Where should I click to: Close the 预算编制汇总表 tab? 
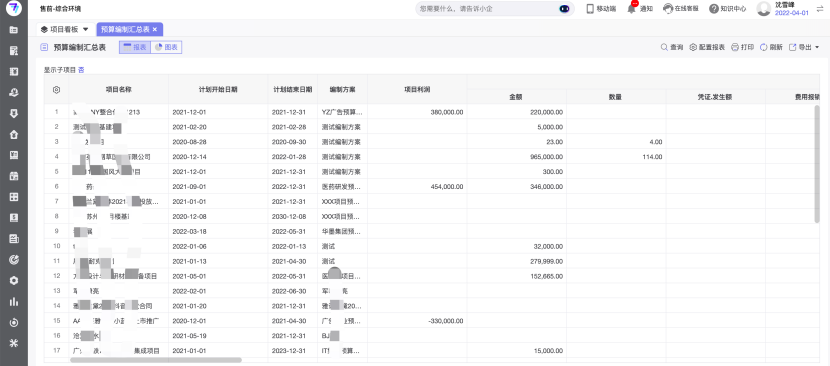click(155, 30)
